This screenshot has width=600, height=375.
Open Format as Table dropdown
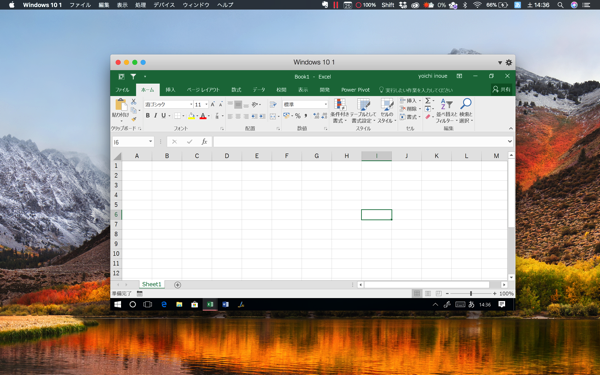(363, 111)
